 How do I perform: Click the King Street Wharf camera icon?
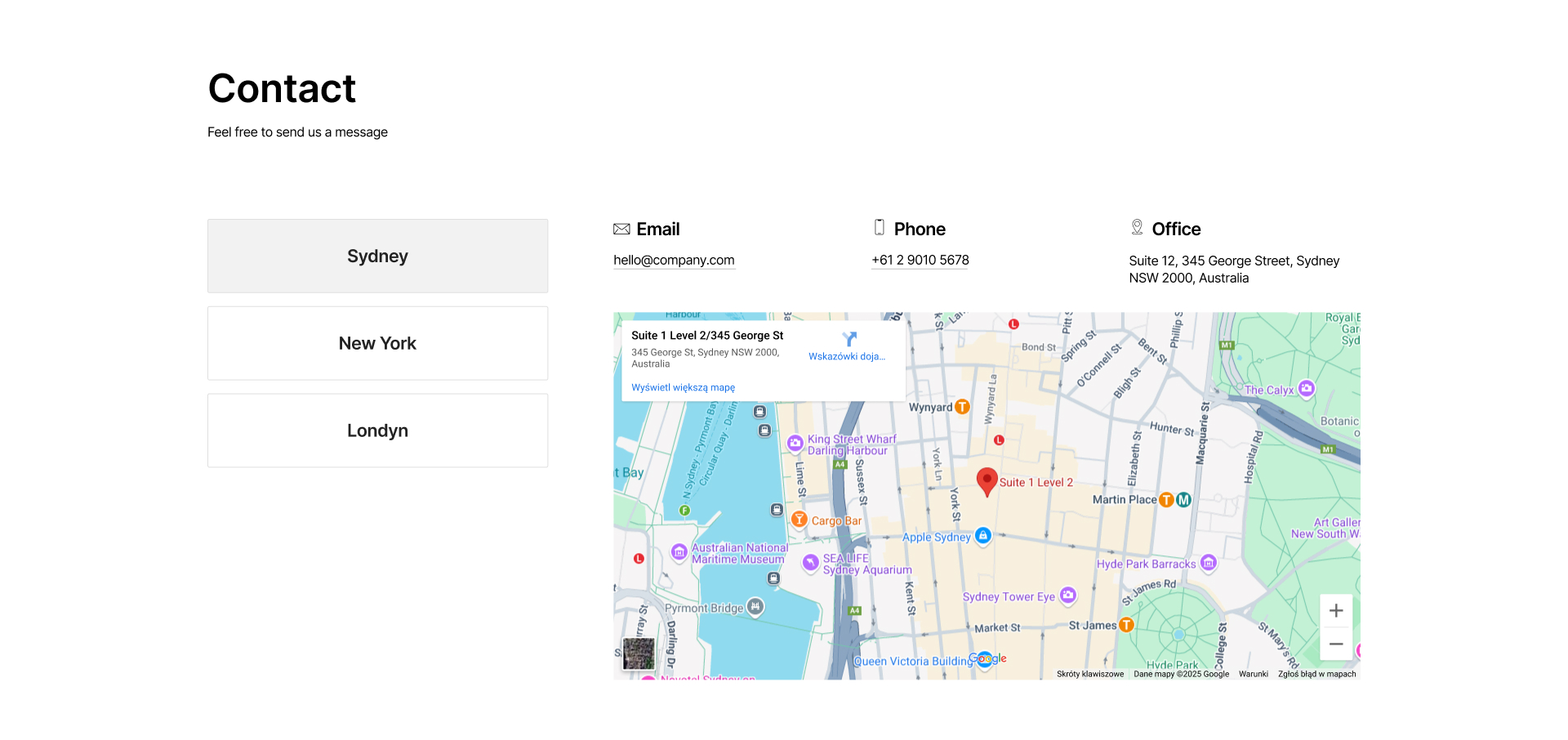795,443
